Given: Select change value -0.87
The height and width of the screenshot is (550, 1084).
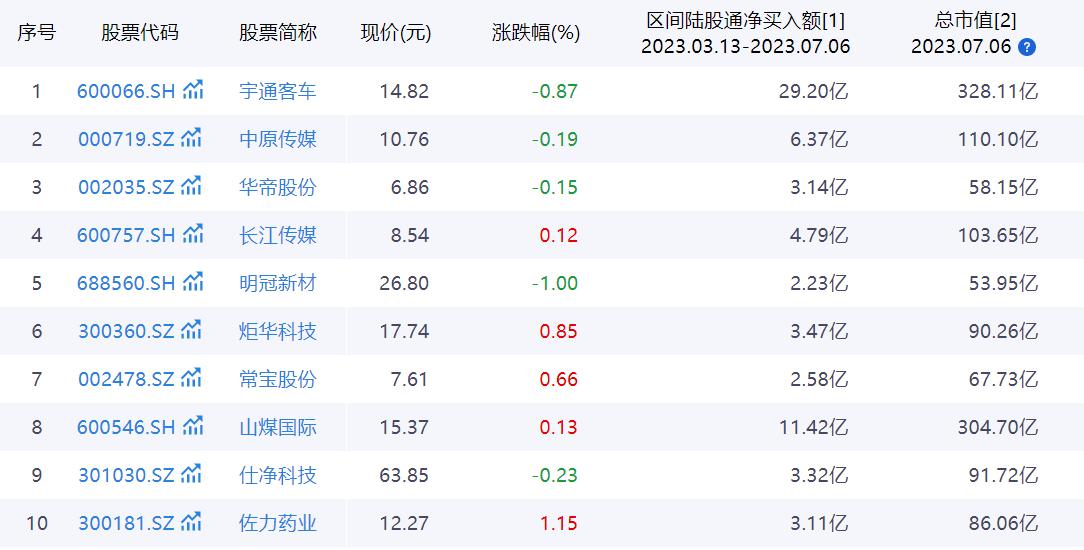Looking at the screenshot, I should click(x=554, y=91).
